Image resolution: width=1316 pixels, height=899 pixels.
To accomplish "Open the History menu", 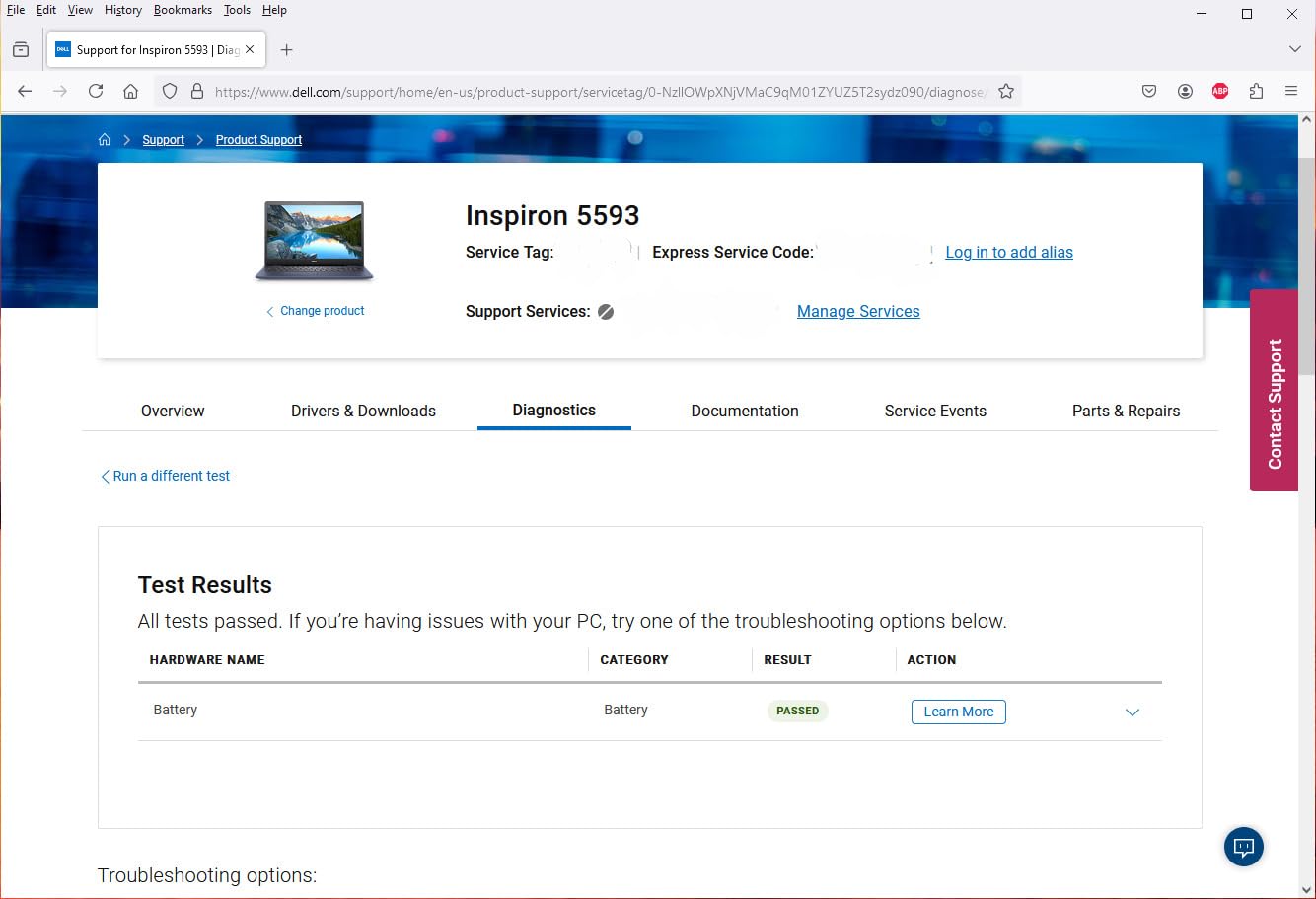I will click(123, 10).
